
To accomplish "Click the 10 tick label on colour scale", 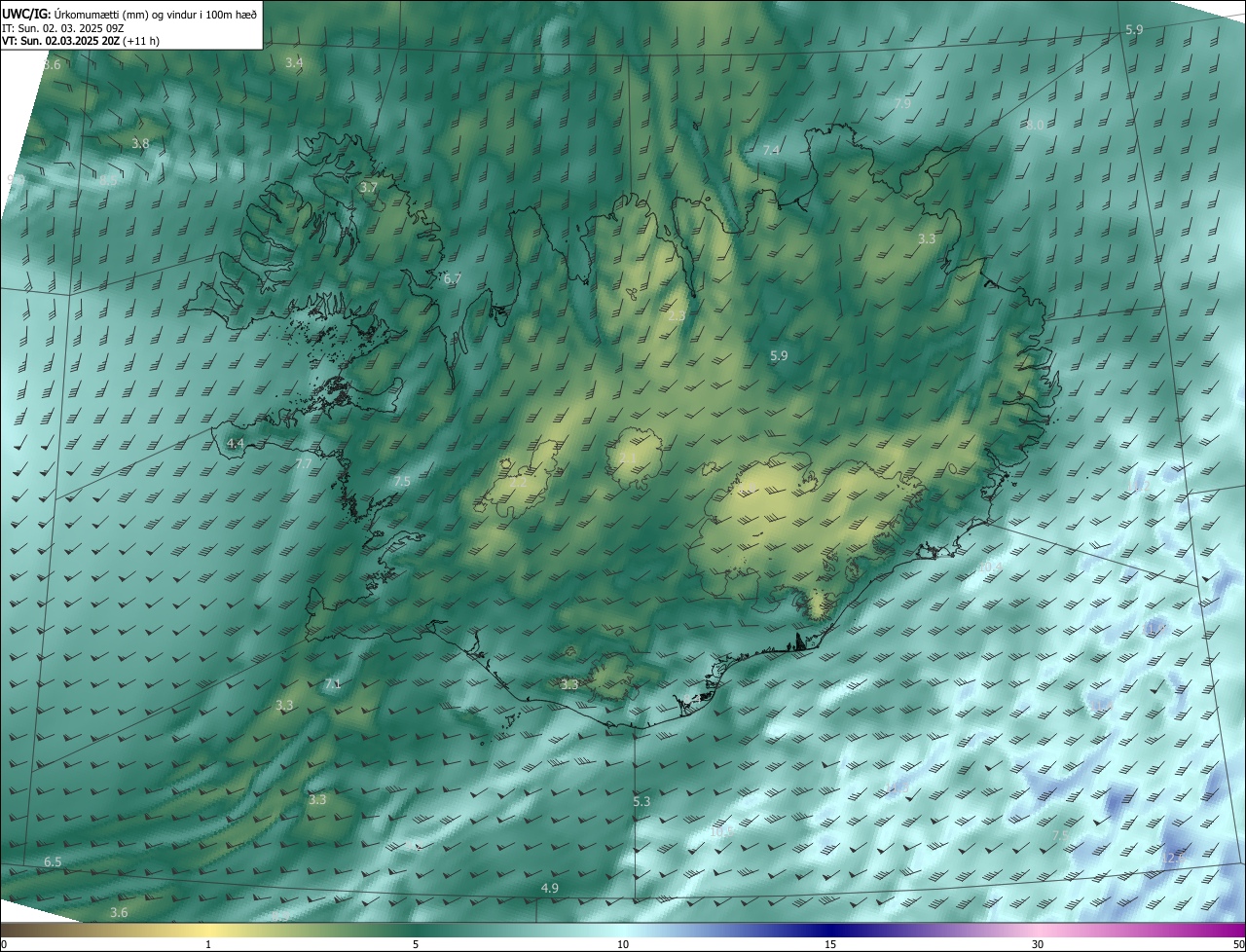I will click(x=623, y=944).
